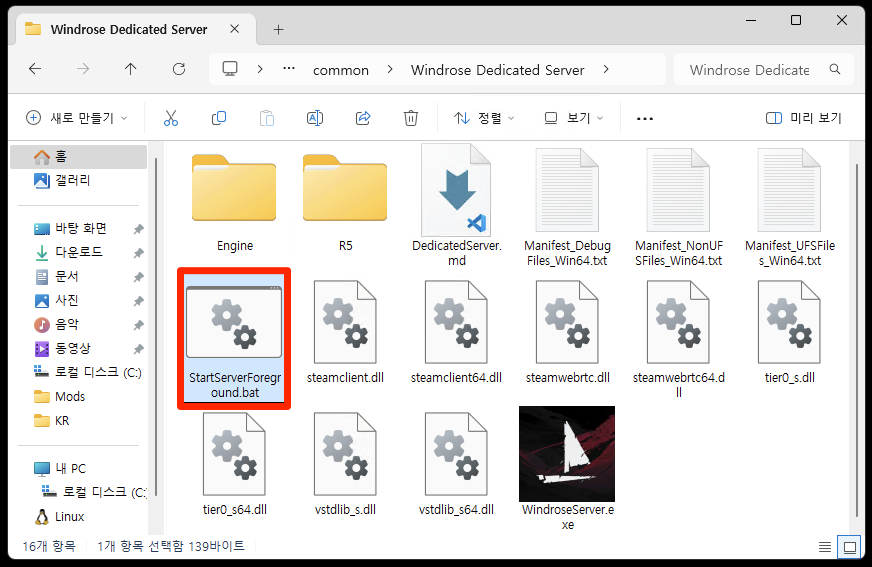Click the common breadcrumb
The image size is (872, 567).
pyautogui.click(x=341, y=70)
